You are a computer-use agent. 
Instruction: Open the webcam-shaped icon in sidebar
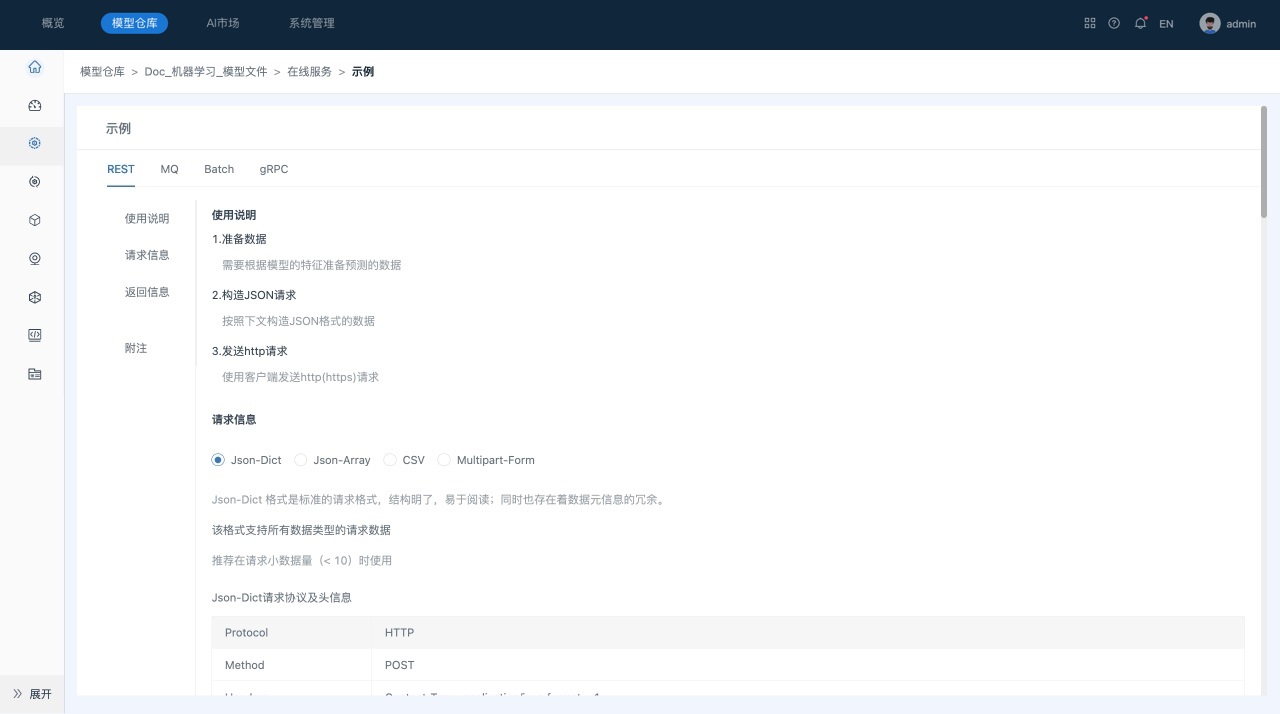click(35, 259)
